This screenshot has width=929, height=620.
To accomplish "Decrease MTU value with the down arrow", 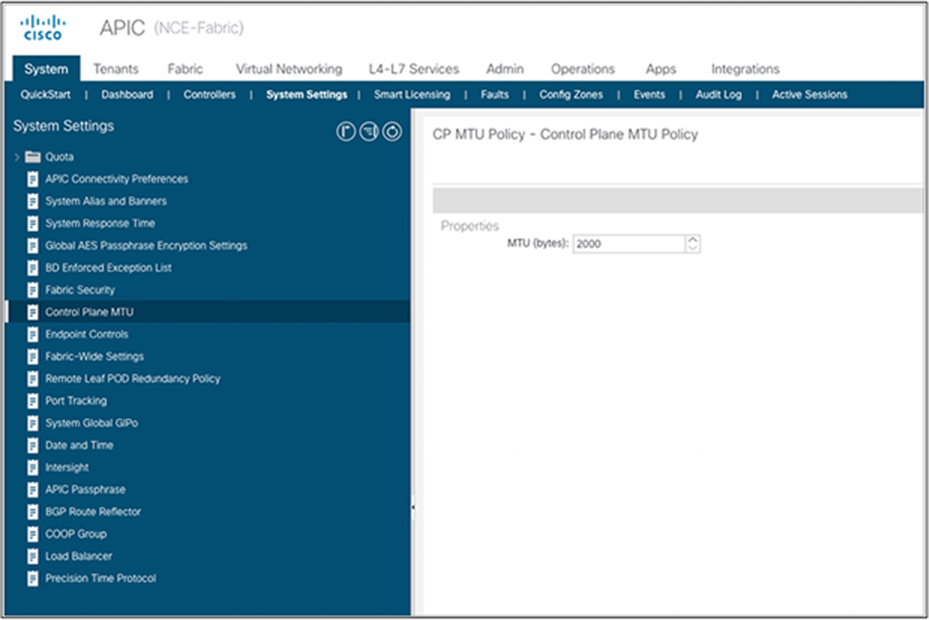I will (693, 248).
